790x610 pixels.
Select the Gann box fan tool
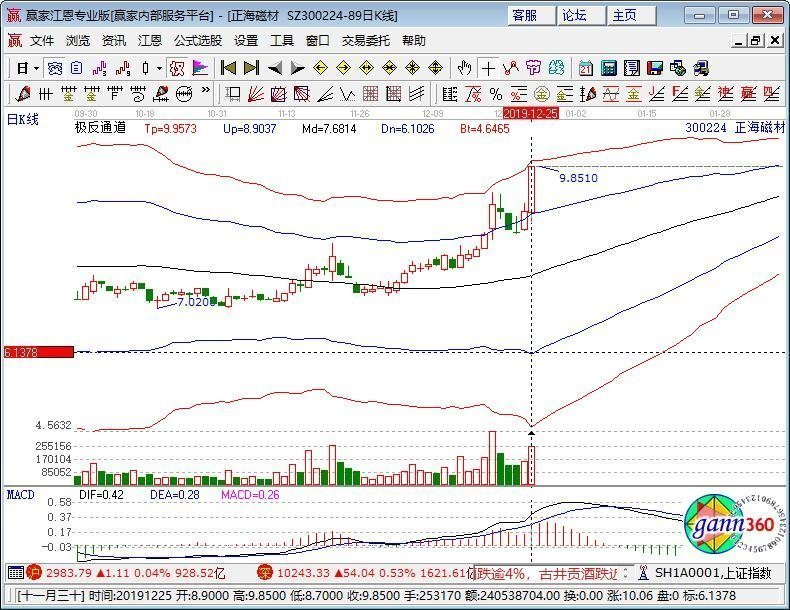coord(279,94)
